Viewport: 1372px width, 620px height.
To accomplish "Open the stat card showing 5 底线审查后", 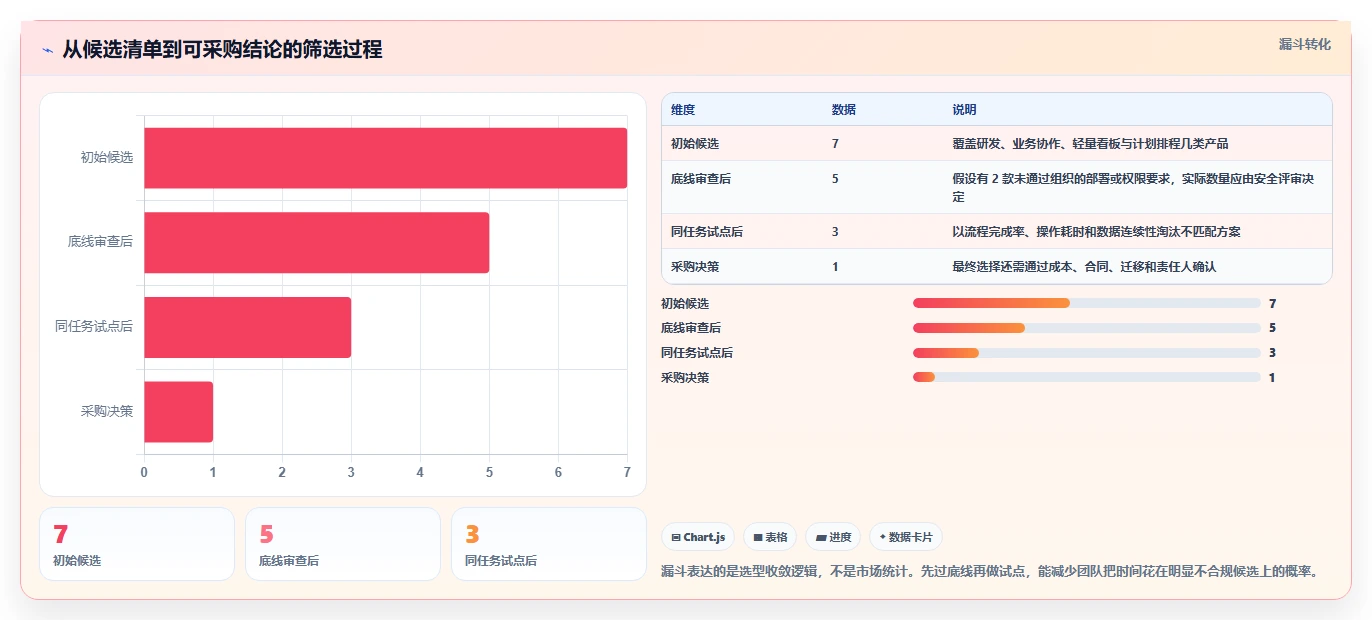I will (x=343, y=544).
